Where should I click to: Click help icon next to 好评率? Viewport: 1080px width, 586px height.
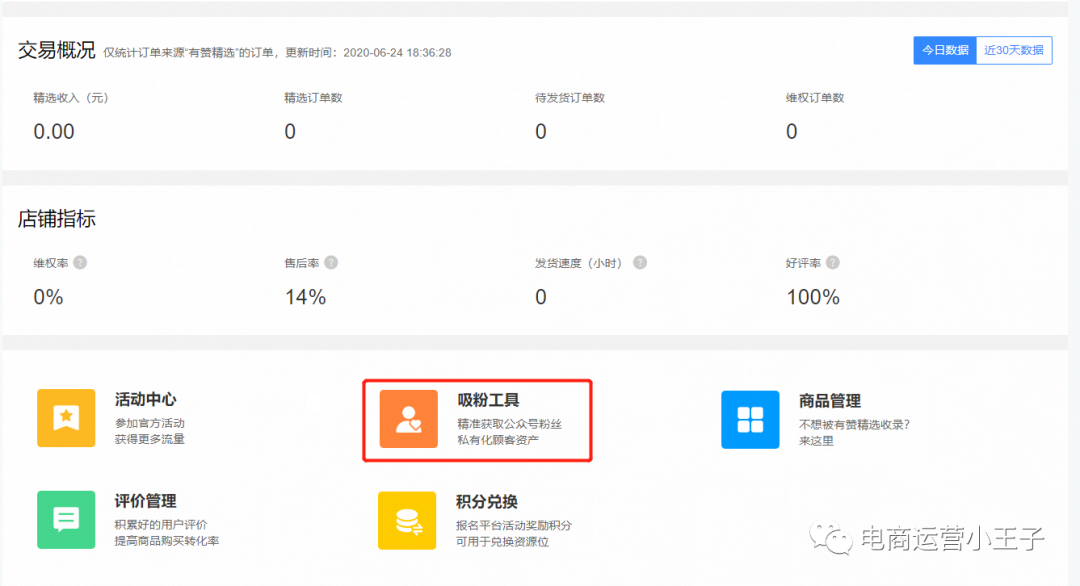[x=832, y=263]
